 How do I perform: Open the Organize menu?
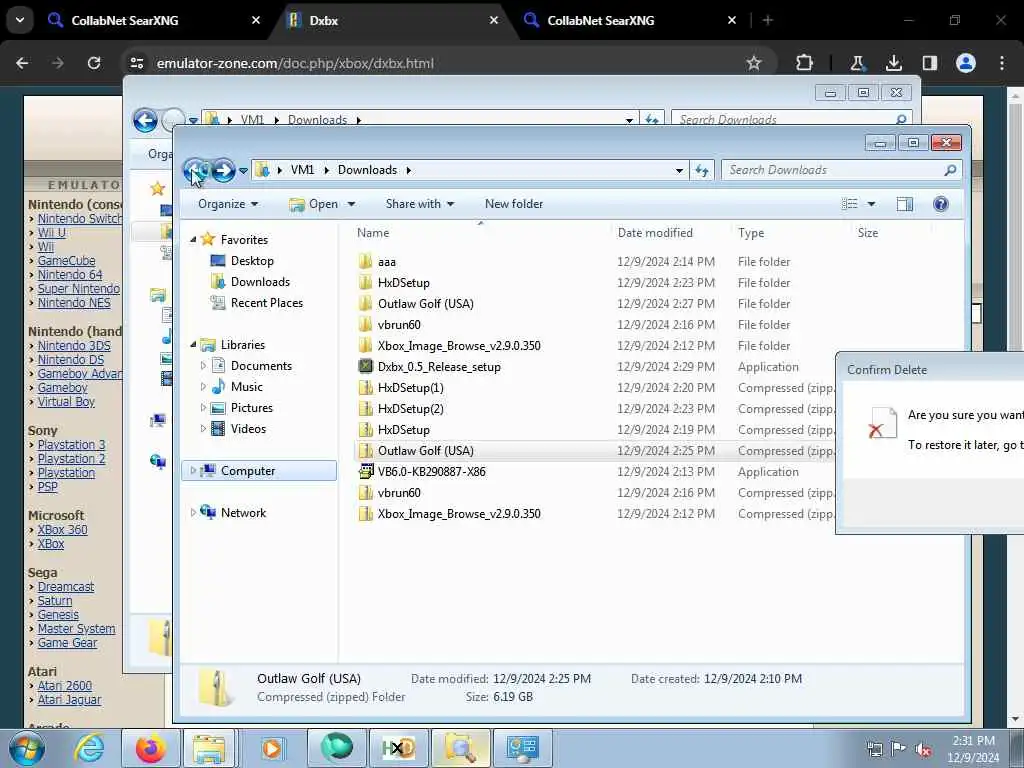coord(228,204)
